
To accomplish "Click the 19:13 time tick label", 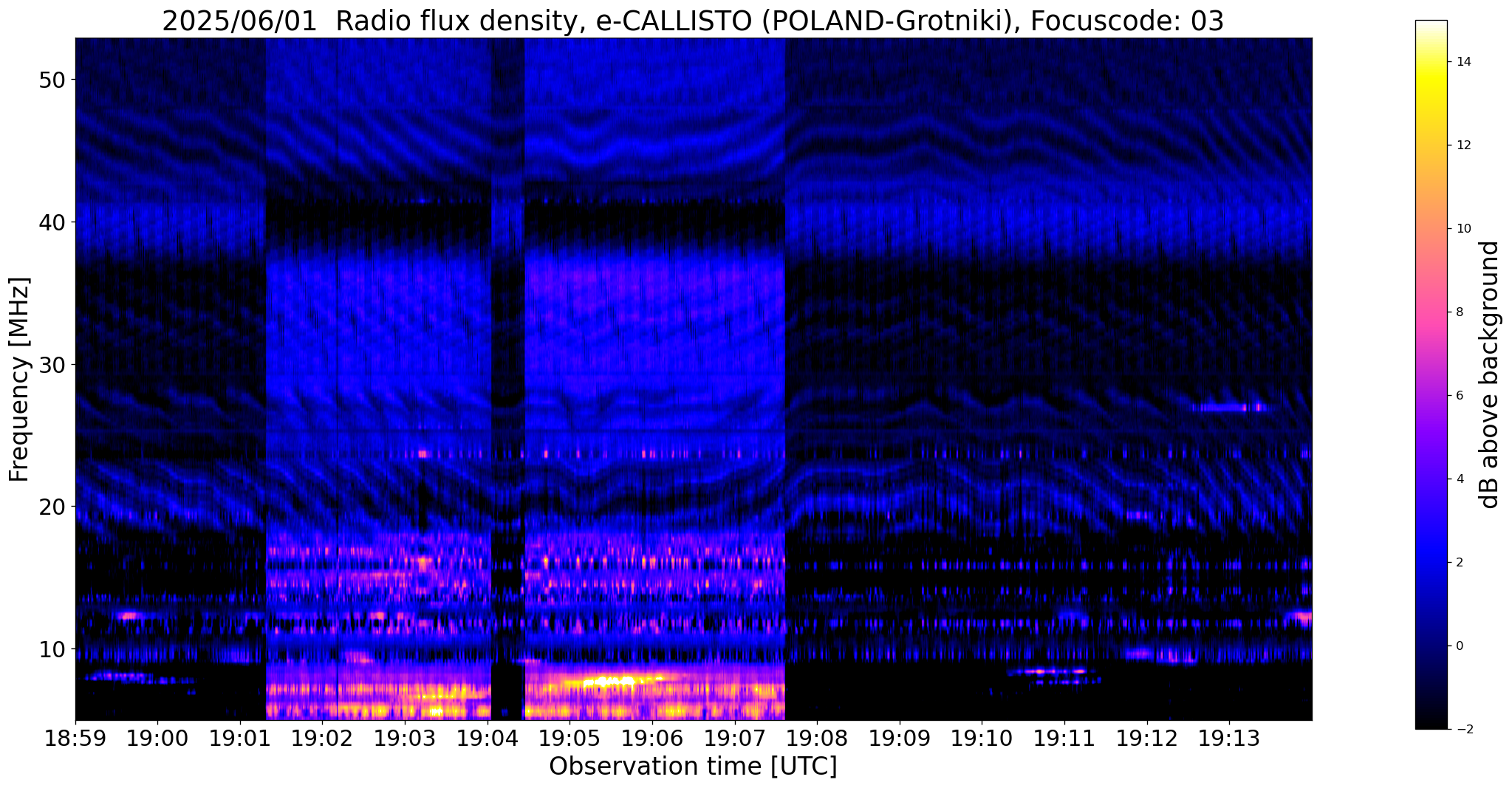I will [x=1230, y=738].
